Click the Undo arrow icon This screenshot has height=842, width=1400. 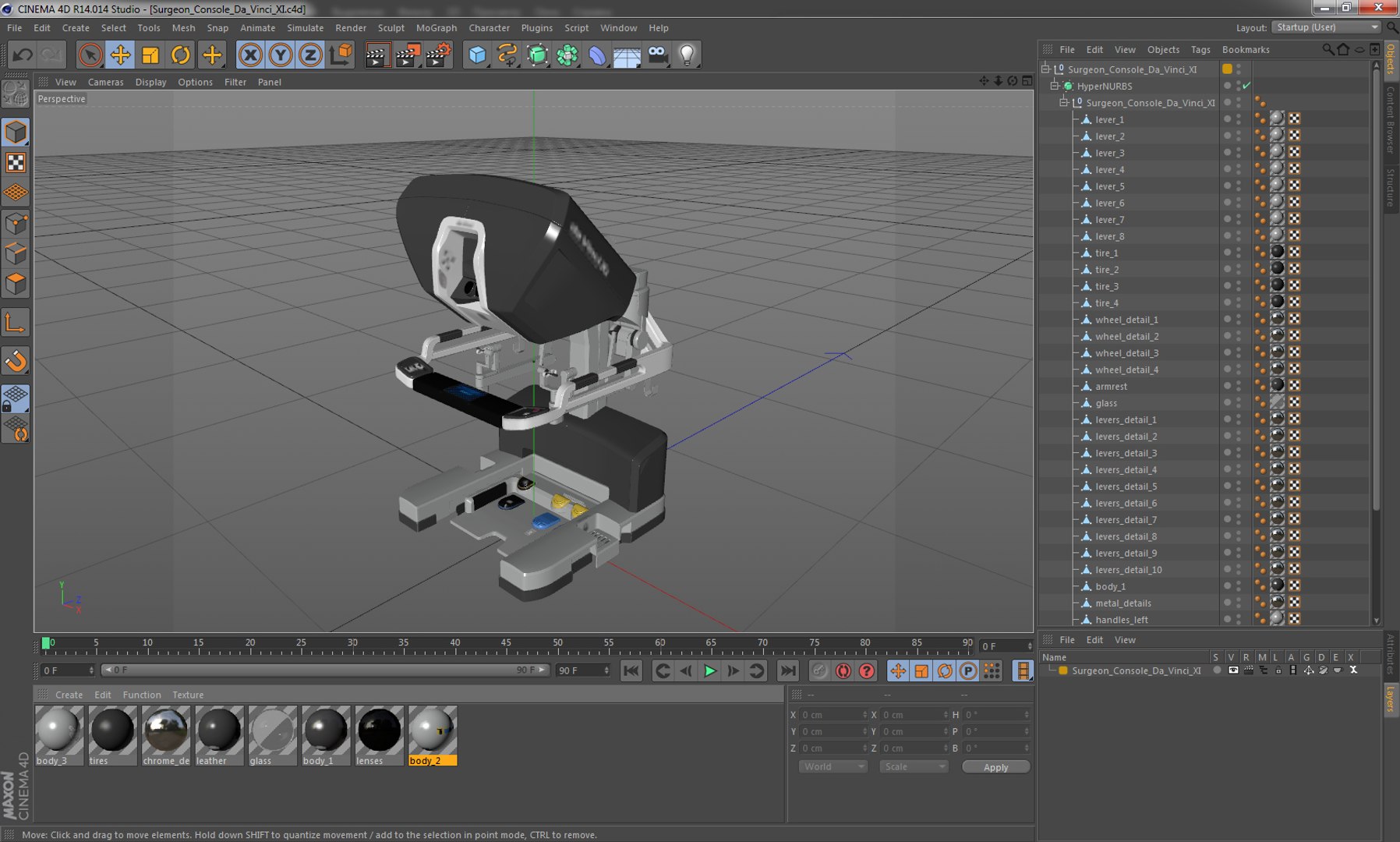click(x=23, y=55)
